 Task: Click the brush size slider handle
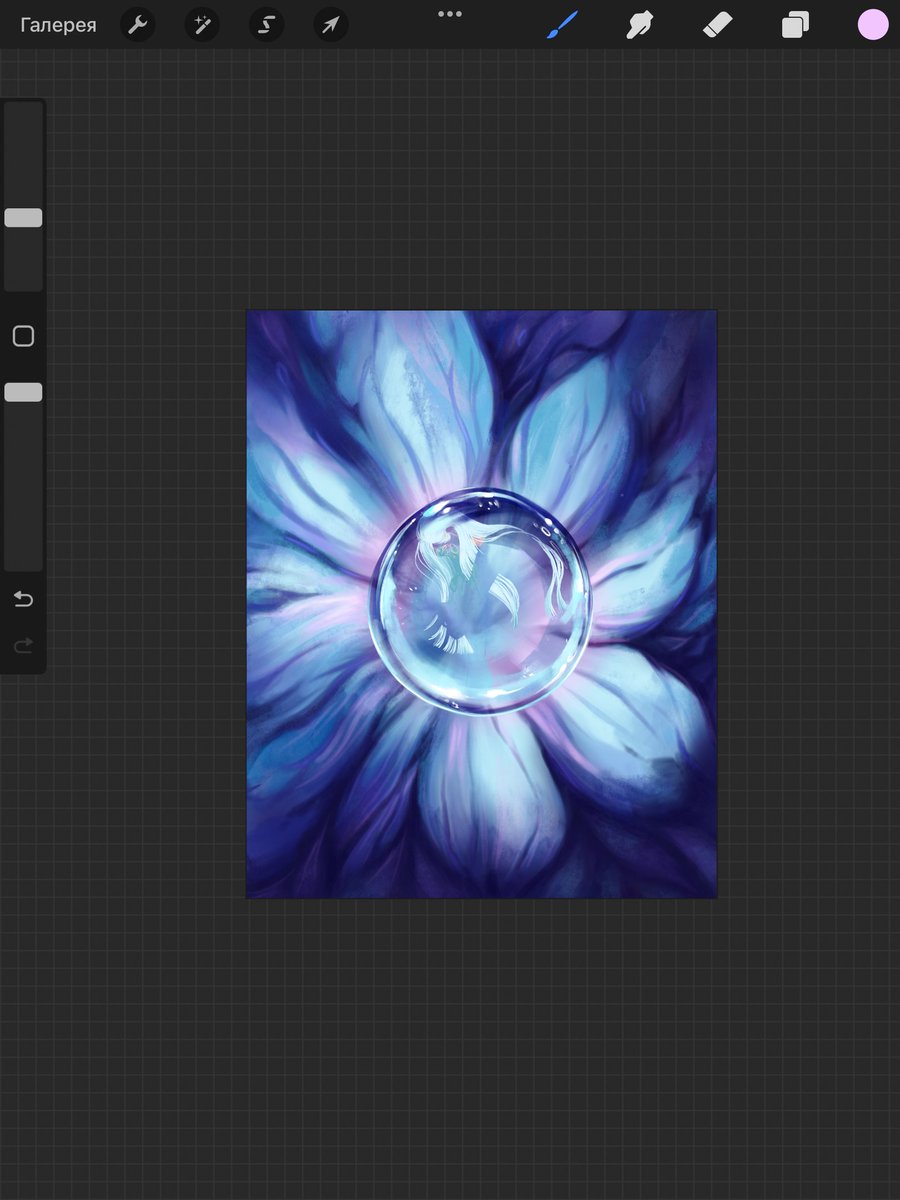pos(23,218)
